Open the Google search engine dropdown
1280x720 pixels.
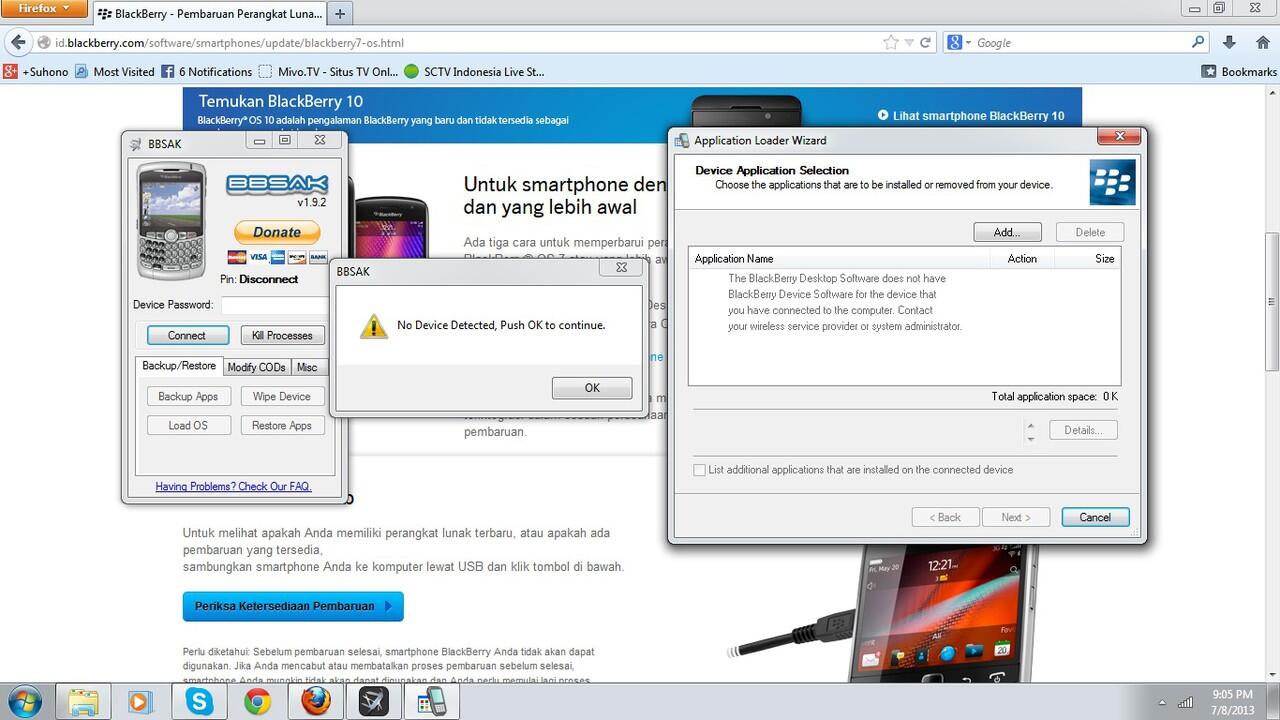click(x=959, y=43)
